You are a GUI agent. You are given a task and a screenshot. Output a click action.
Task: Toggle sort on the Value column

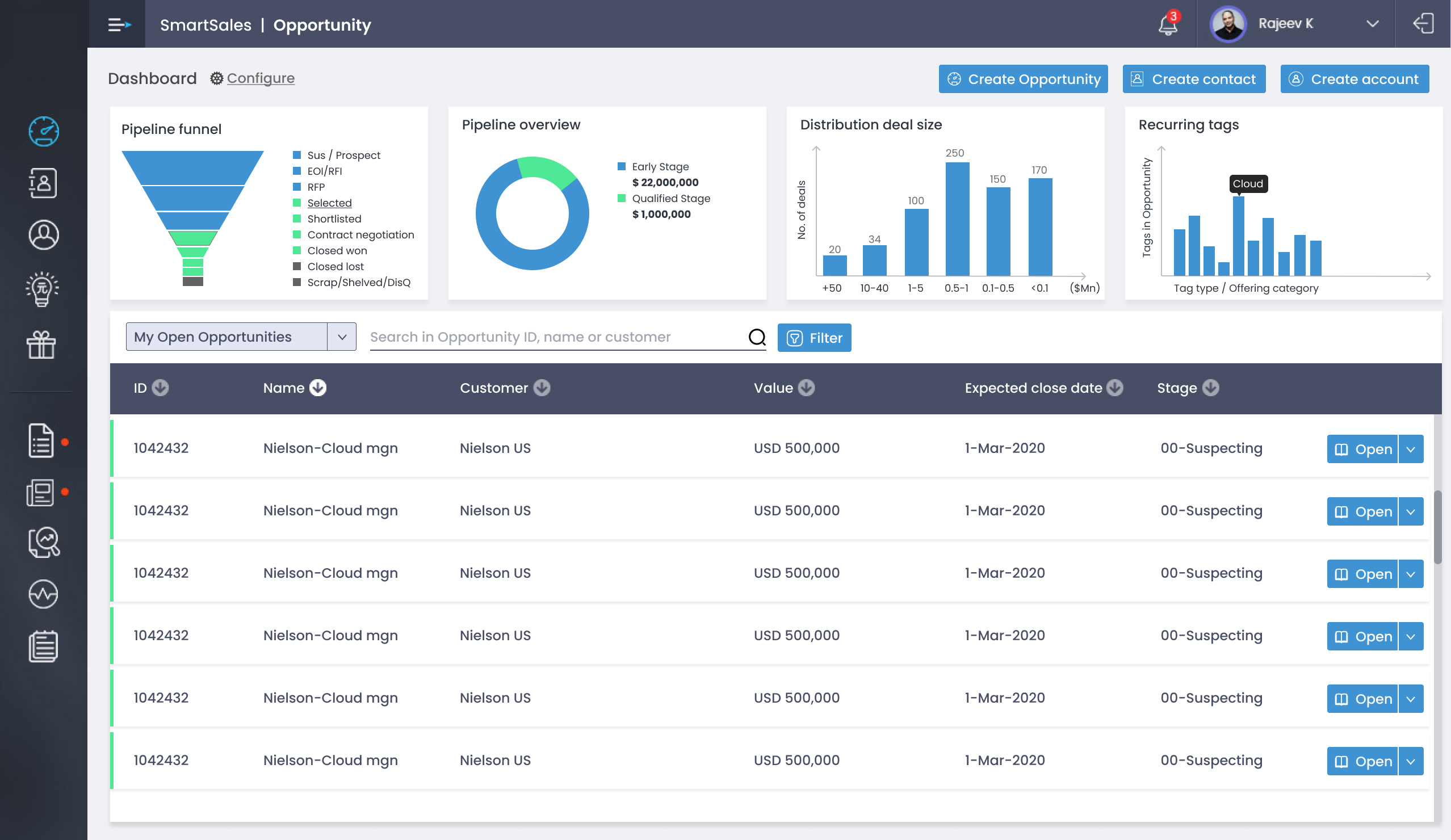tap(806, 388)
